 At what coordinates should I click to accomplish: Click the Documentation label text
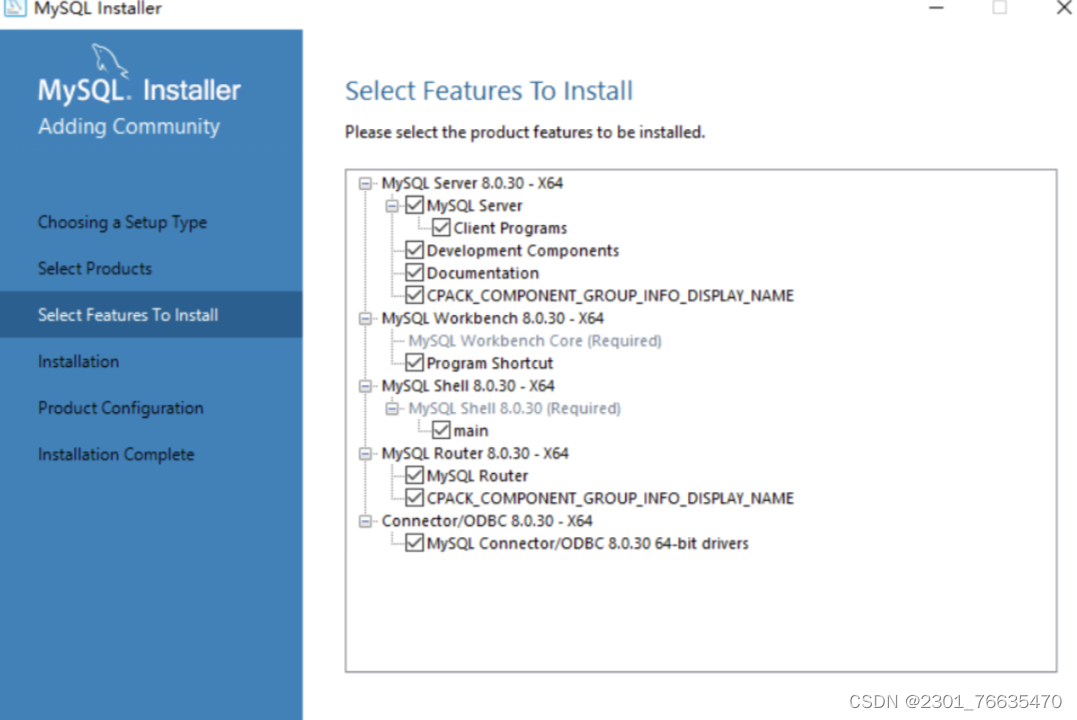tap(483, 273)
